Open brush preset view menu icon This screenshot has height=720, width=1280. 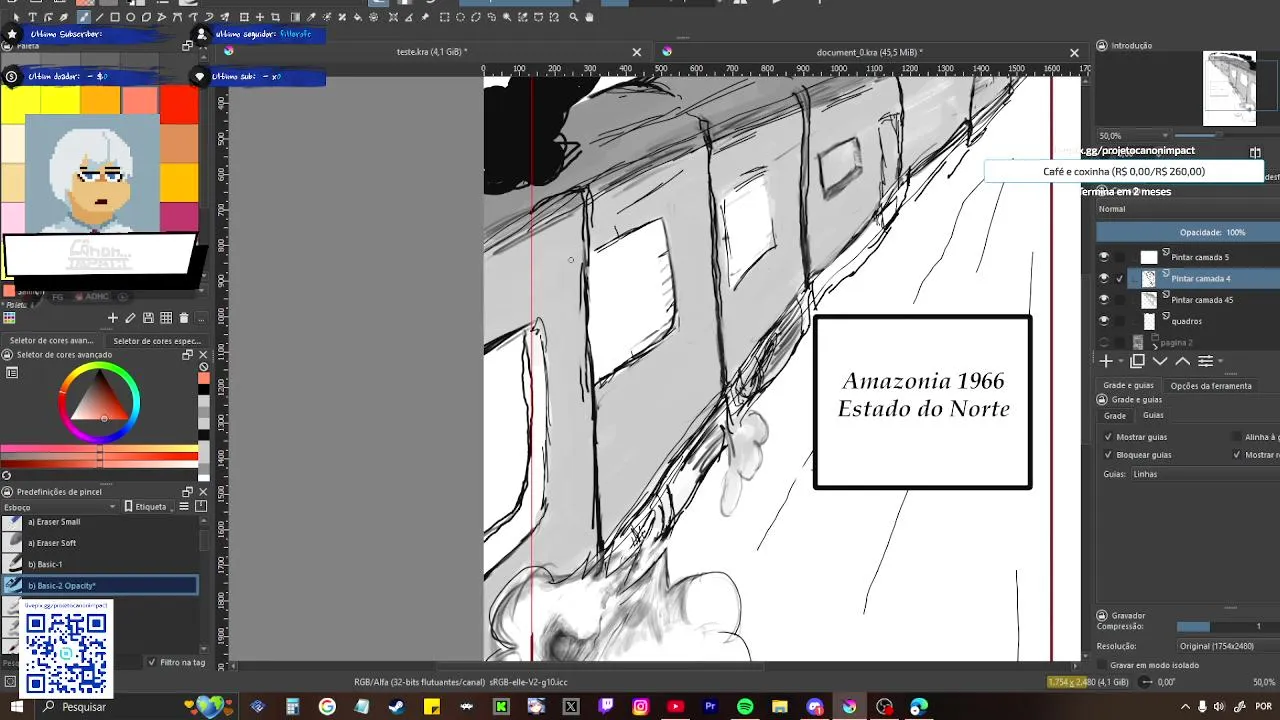click(183, 507)
